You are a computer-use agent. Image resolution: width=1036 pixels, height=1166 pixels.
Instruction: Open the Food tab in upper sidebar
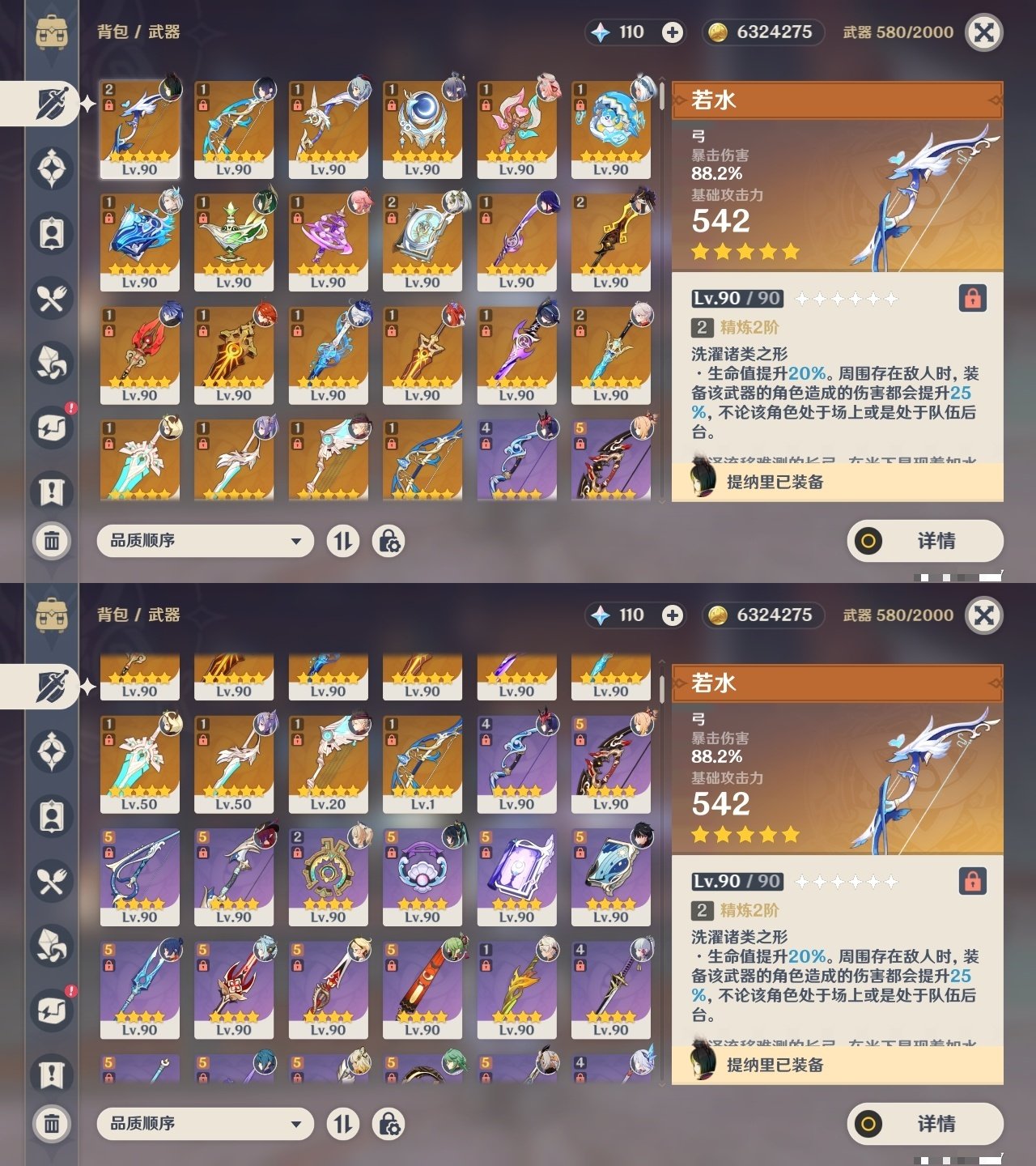[x=52, y=298]
